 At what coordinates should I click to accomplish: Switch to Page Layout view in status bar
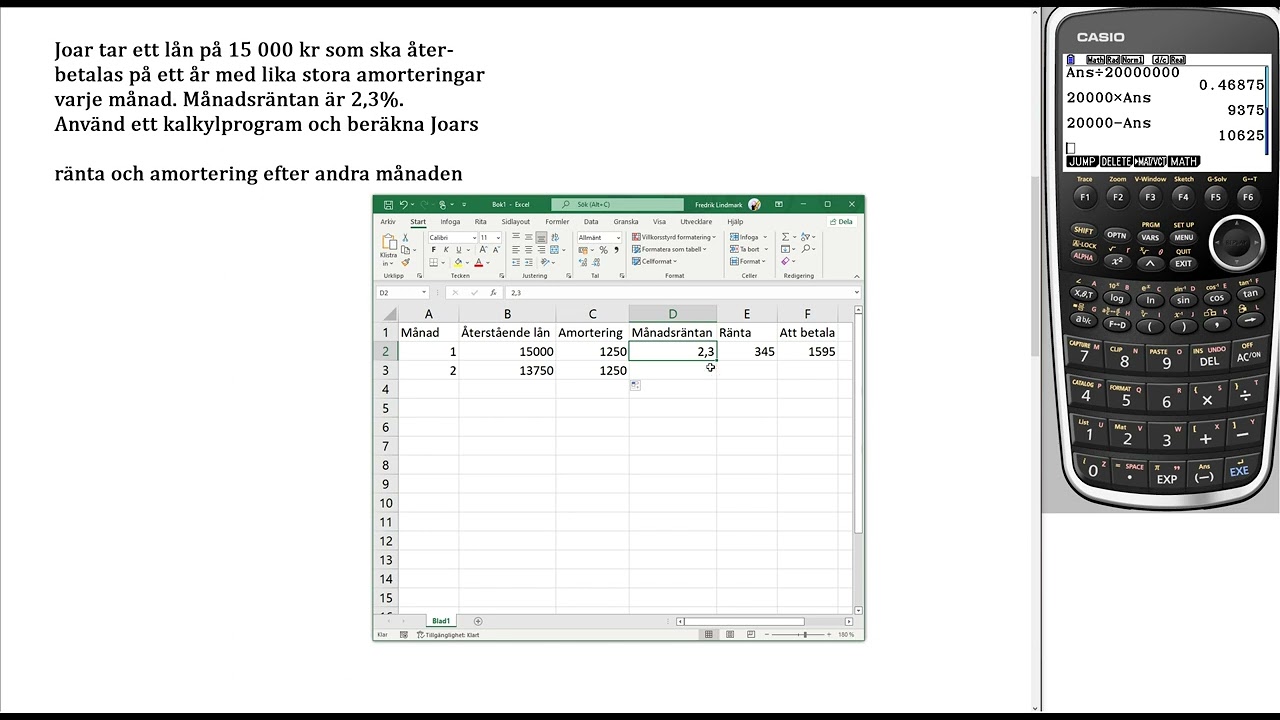click(x=730, y=634)
